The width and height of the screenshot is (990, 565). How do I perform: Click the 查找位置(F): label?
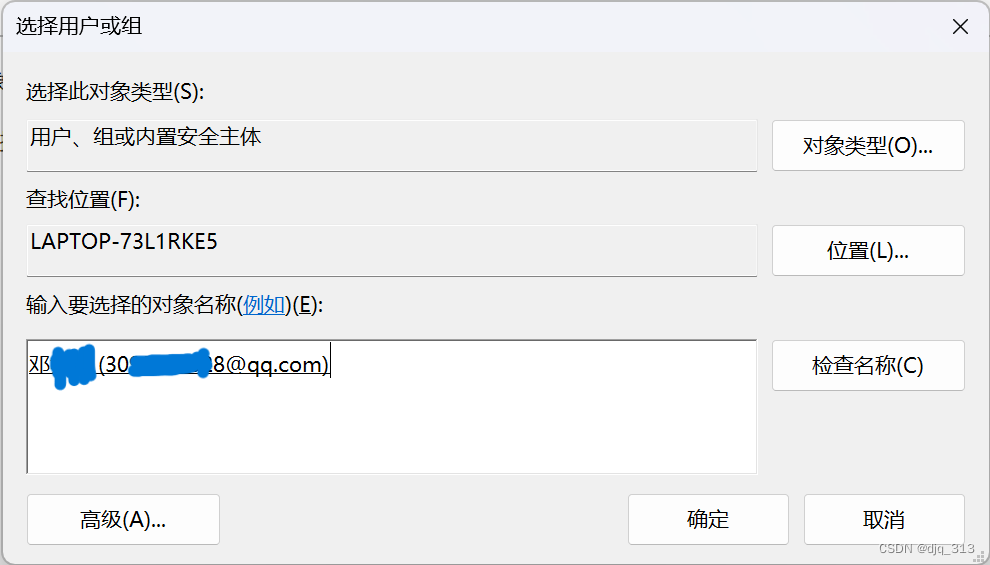(83, 199)
